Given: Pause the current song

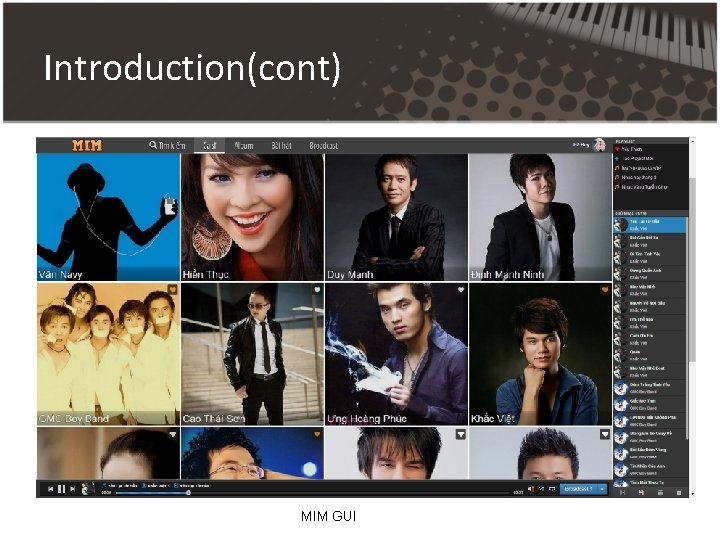Looking at the screenshot, I should pyautogui.click(x=62, y=489).
